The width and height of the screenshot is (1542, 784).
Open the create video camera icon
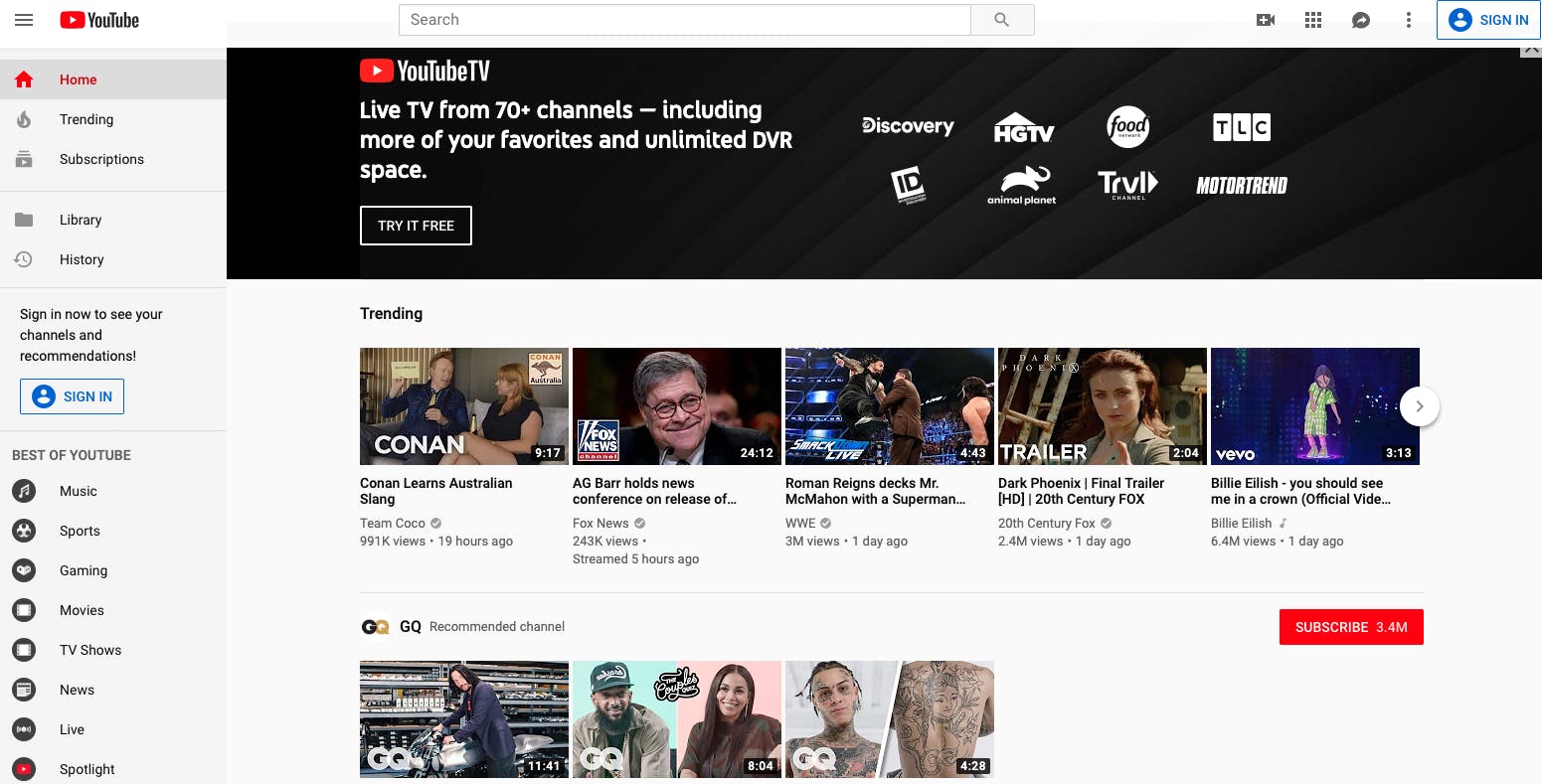tap(1266, 20)
